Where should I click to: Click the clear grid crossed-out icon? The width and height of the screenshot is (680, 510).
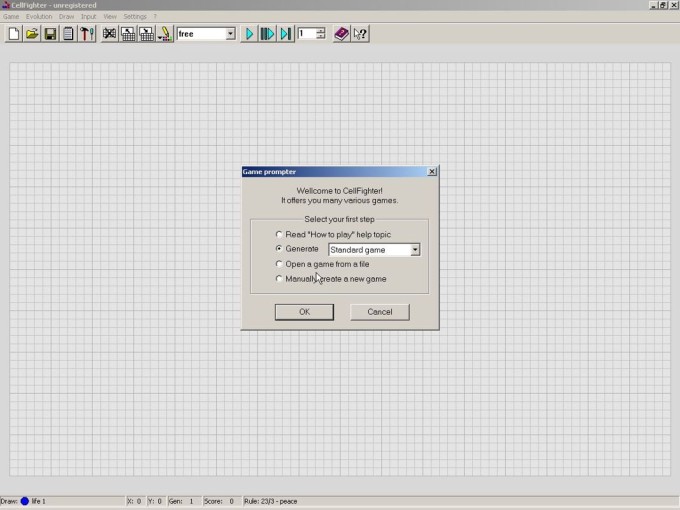[x=109, y=34]
